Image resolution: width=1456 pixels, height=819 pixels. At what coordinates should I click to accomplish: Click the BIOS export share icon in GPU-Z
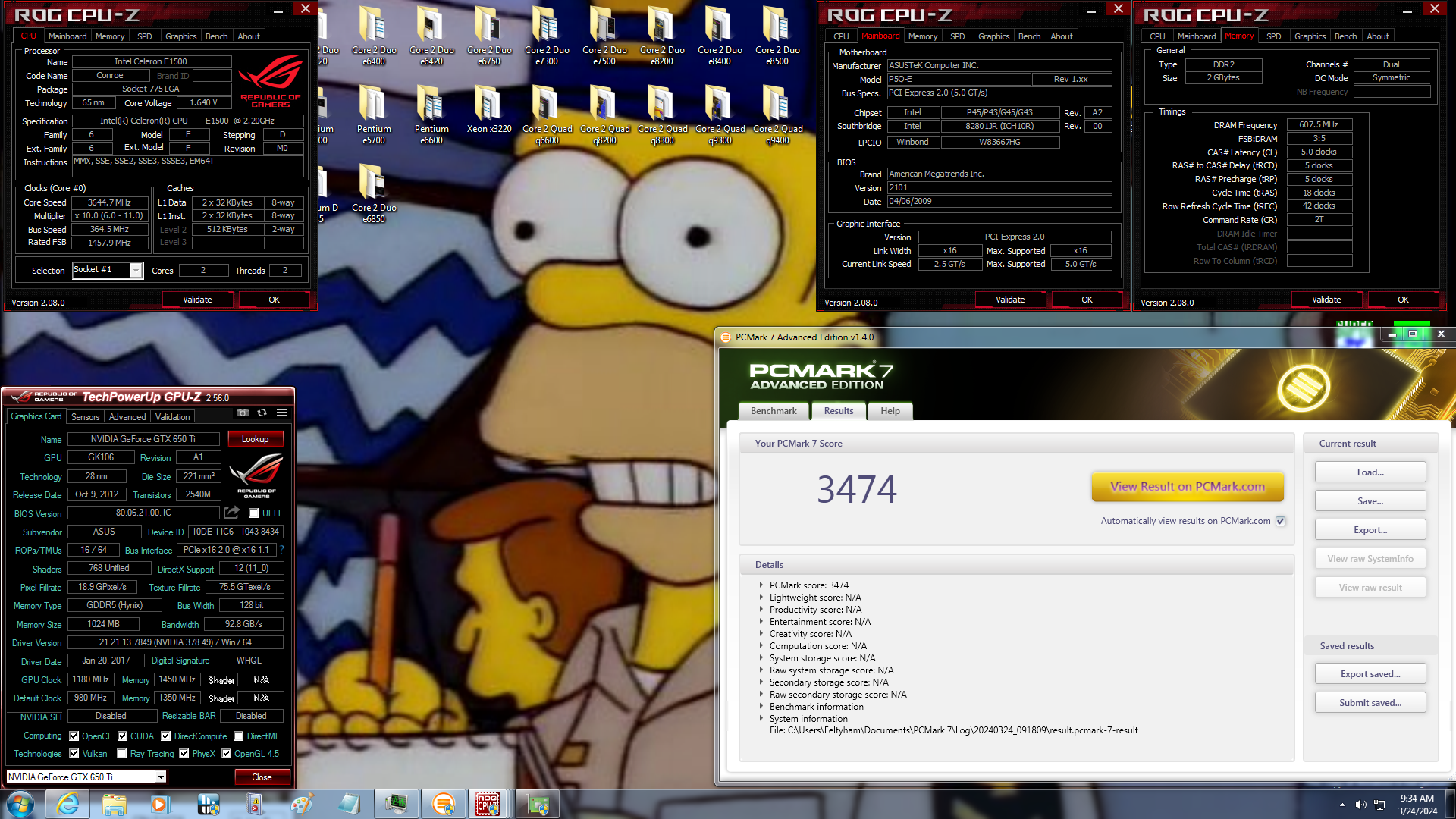(x=231, y=513)
